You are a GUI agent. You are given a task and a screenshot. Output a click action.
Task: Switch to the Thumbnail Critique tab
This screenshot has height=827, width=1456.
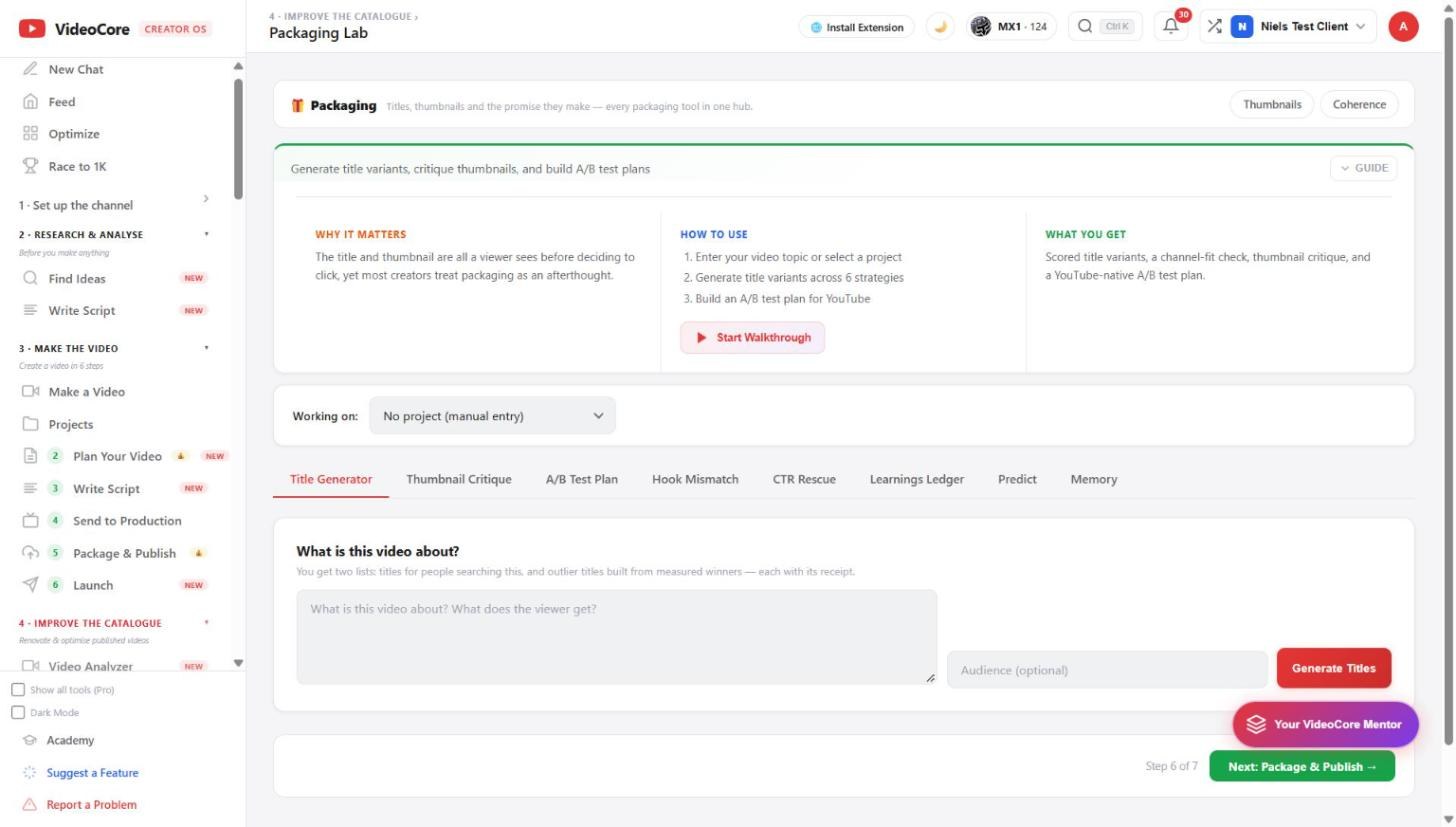pos(459,479)
